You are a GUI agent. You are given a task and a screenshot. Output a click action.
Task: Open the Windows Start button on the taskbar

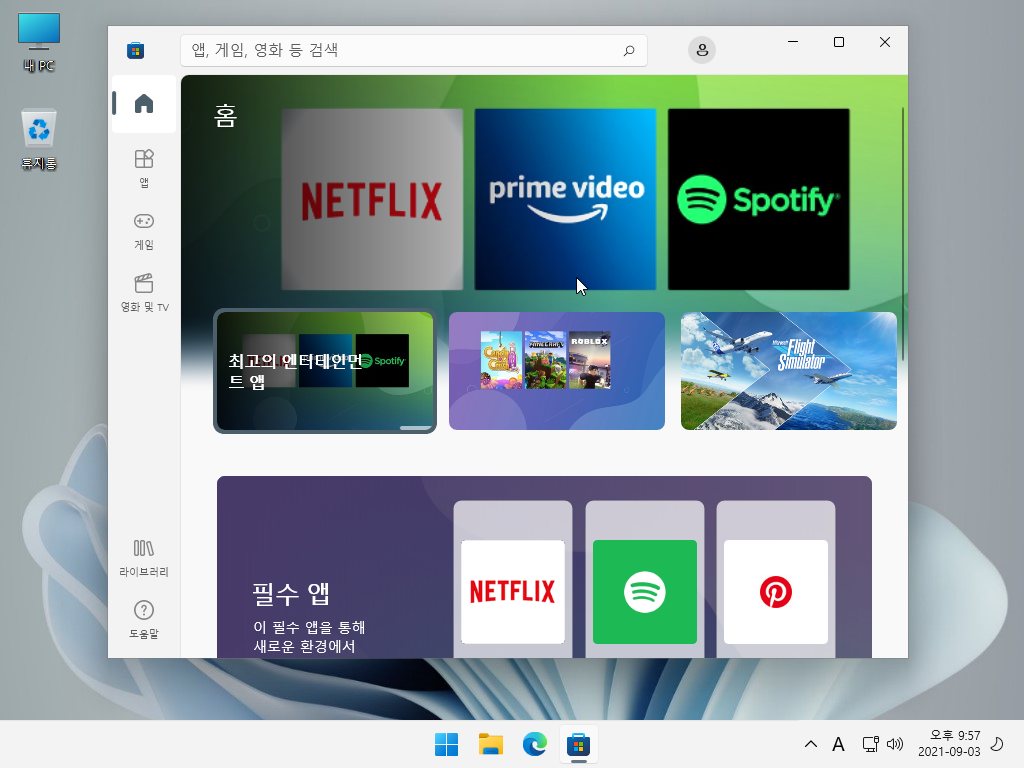tap(447, 744)
